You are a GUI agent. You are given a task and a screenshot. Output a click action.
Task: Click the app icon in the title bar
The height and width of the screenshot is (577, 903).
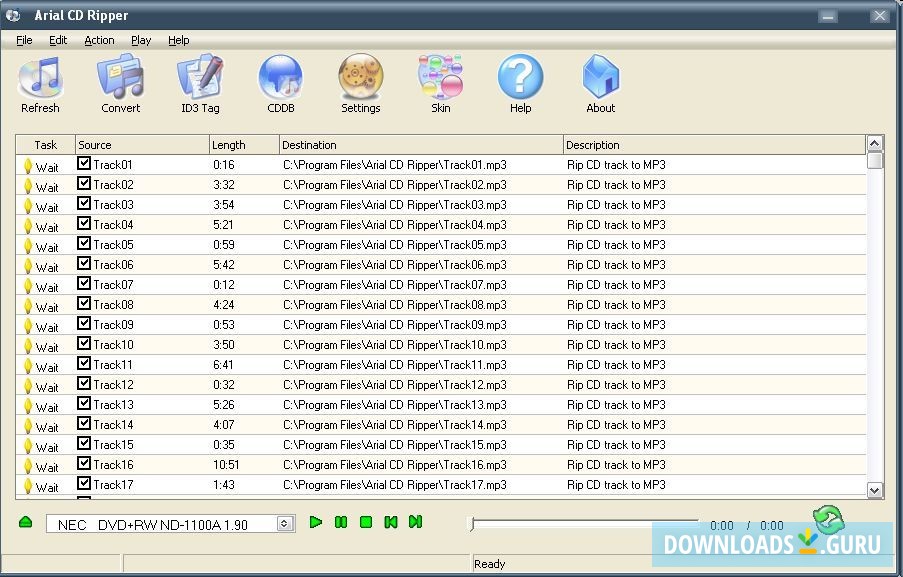pos(13,16)
